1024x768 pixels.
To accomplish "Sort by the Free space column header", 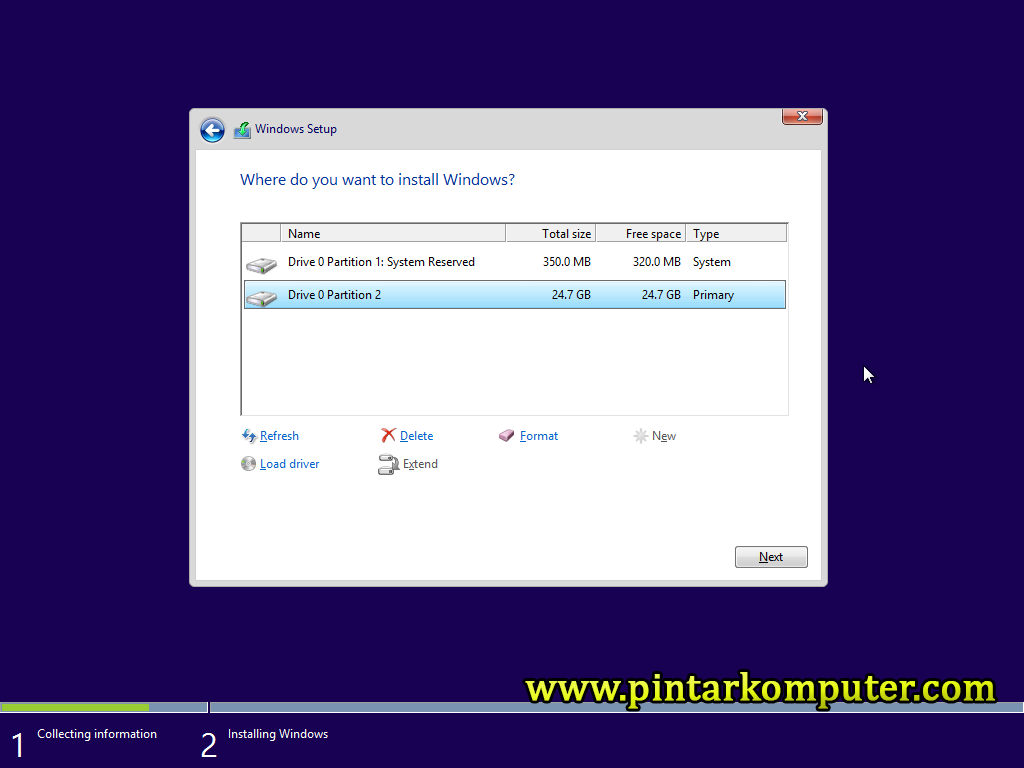I will (641, 233).
